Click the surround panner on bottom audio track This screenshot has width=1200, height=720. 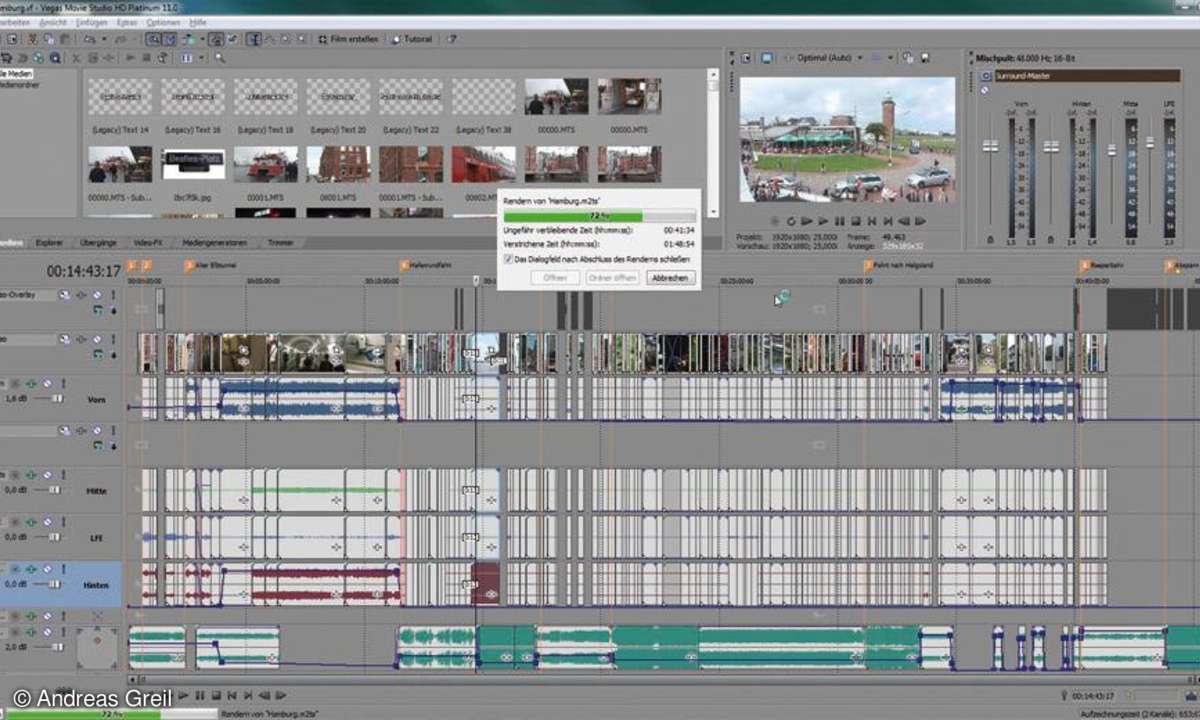coord(96,648)
